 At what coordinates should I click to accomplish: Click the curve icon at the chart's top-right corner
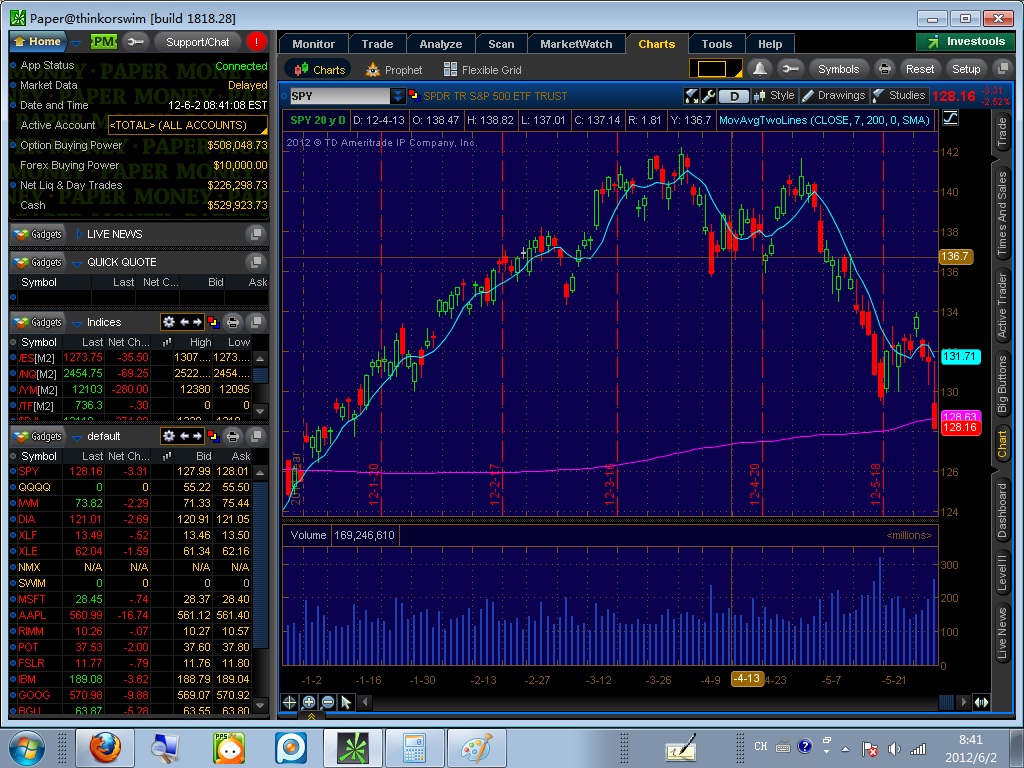tap(950, 118)
